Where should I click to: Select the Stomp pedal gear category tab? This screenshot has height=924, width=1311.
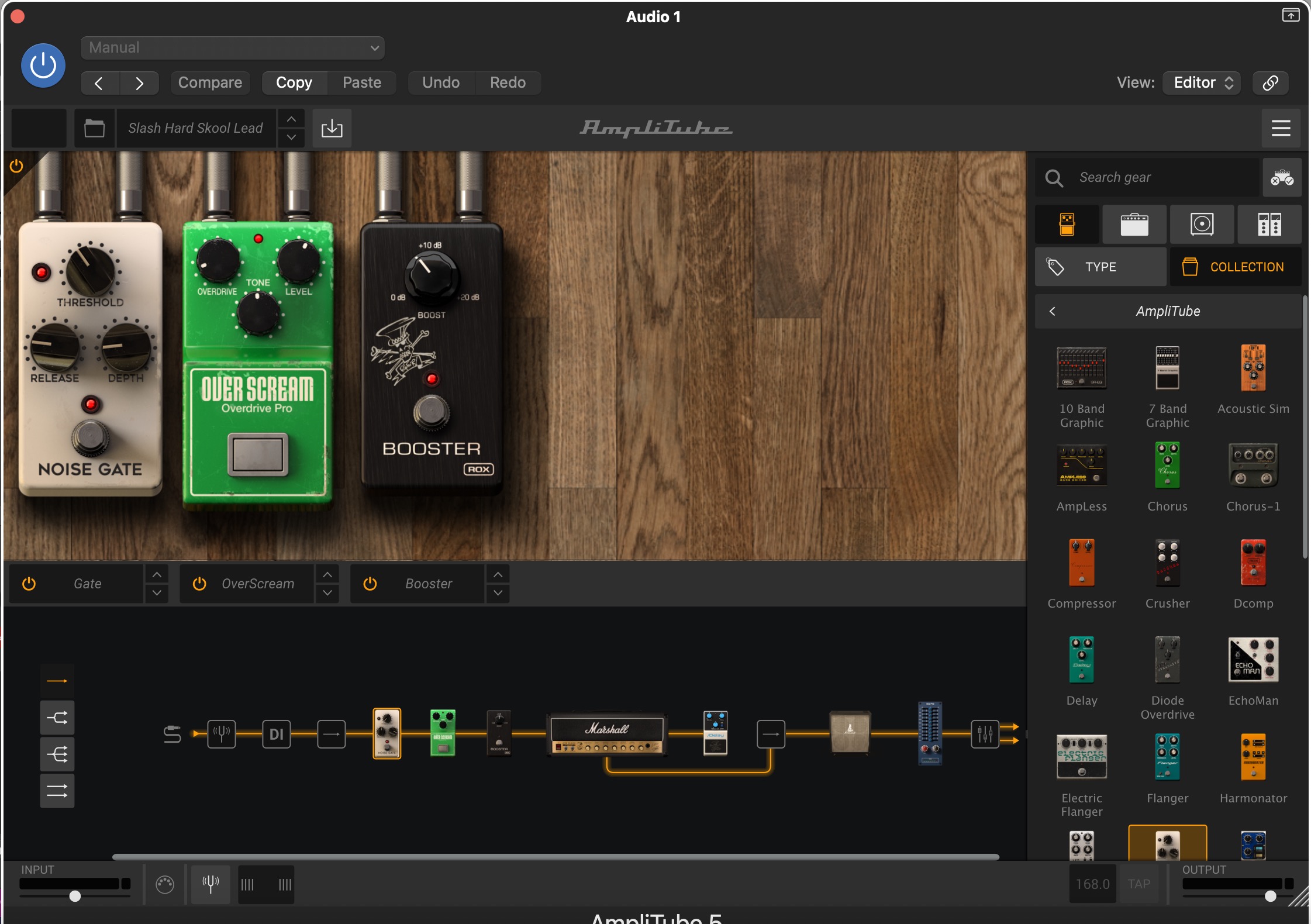point(1067,225)
